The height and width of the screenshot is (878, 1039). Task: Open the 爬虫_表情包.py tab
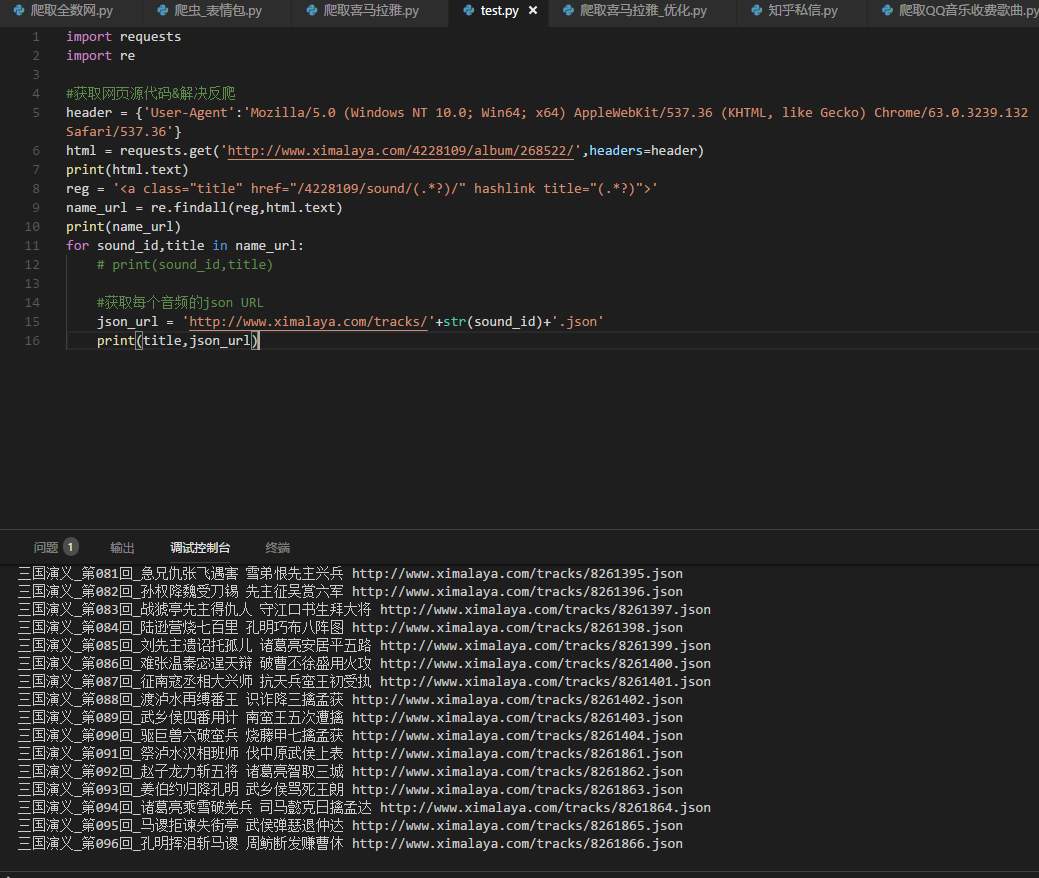pos(217,11)
